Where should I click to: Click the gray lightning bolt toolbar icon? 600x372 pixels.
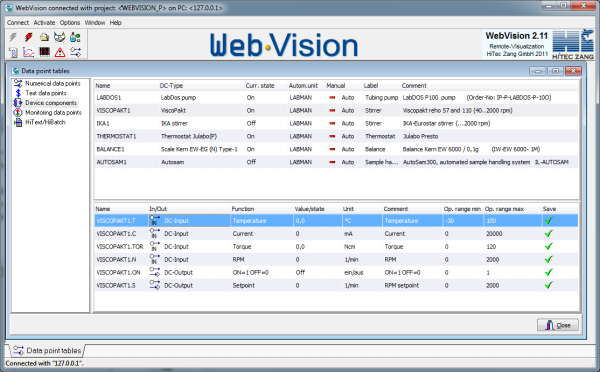[13, 37]
